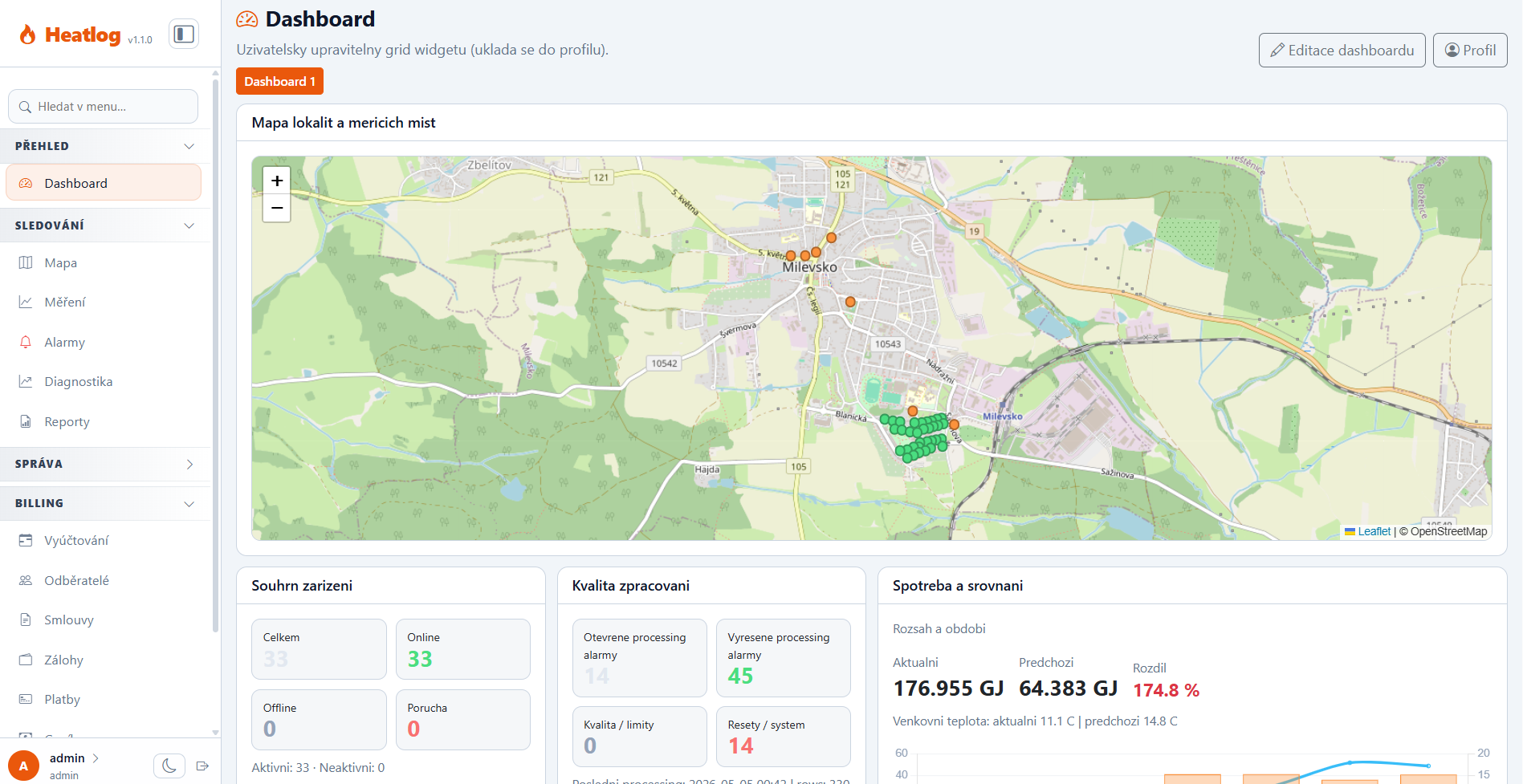Click the Offline 0 card
1523x784 pixels.
pyautogui.click(x=319, y=720)
